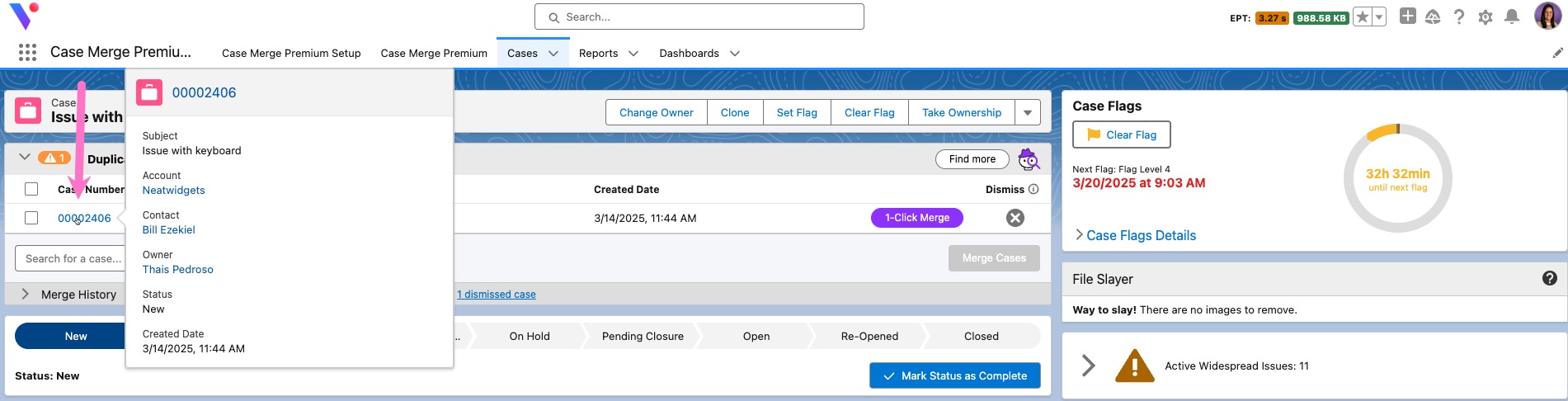The width and height of the screenshot is (1568, 401).
Task: Click the pink case icon in hover card
Action: pos(149,92)
